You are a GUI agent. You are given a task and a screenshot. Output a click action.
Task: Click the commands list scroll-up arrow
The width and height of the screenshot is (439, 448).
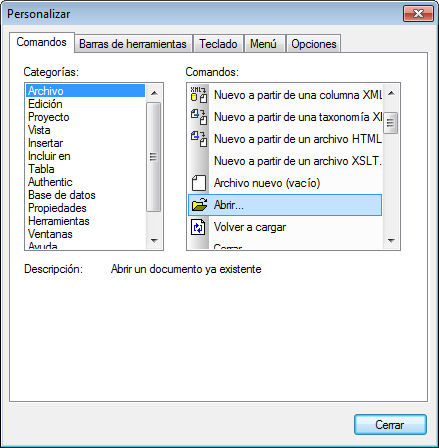[x=391, y=93]
